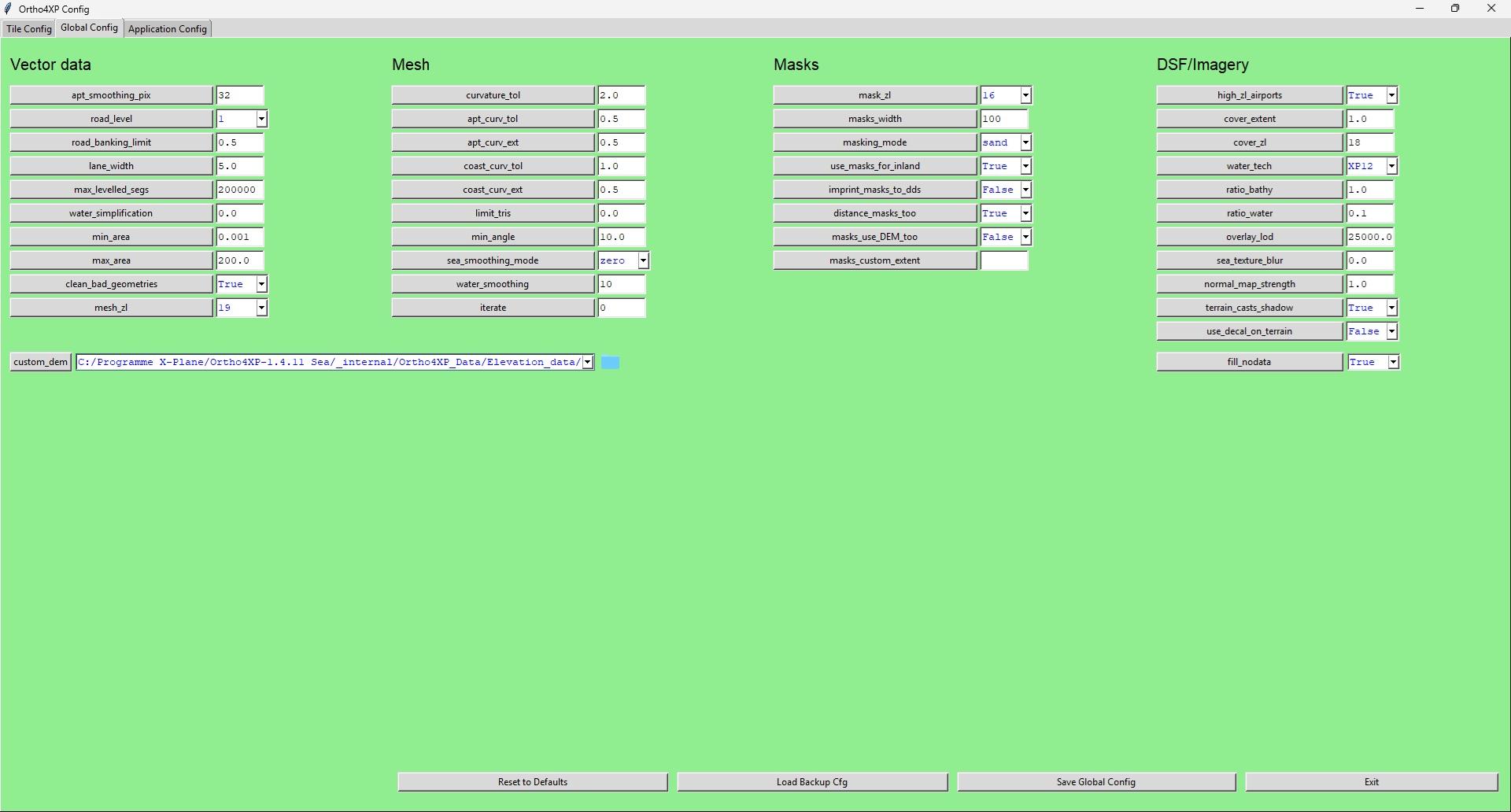The image size is (1511, 812).
Task: Click the masks_custom_extent empty text field
Action: (x=1003, y=260)
